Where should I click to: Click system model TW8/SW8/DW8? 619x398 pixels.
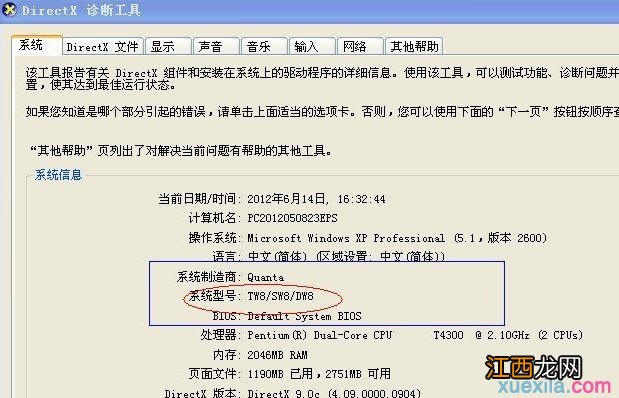280,296
